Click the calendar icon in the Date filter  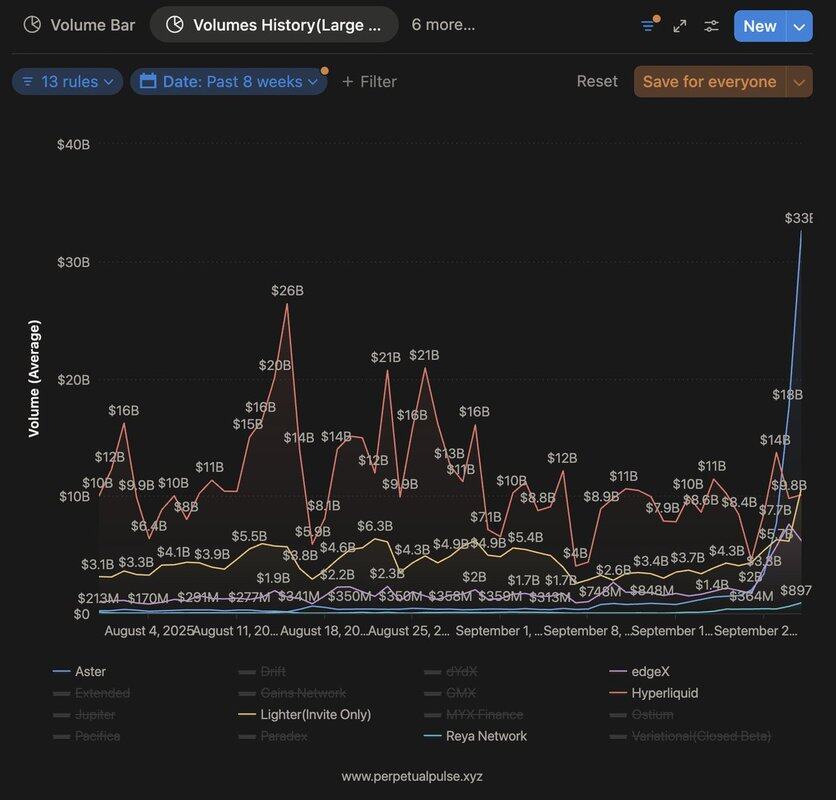coord(148,81)
